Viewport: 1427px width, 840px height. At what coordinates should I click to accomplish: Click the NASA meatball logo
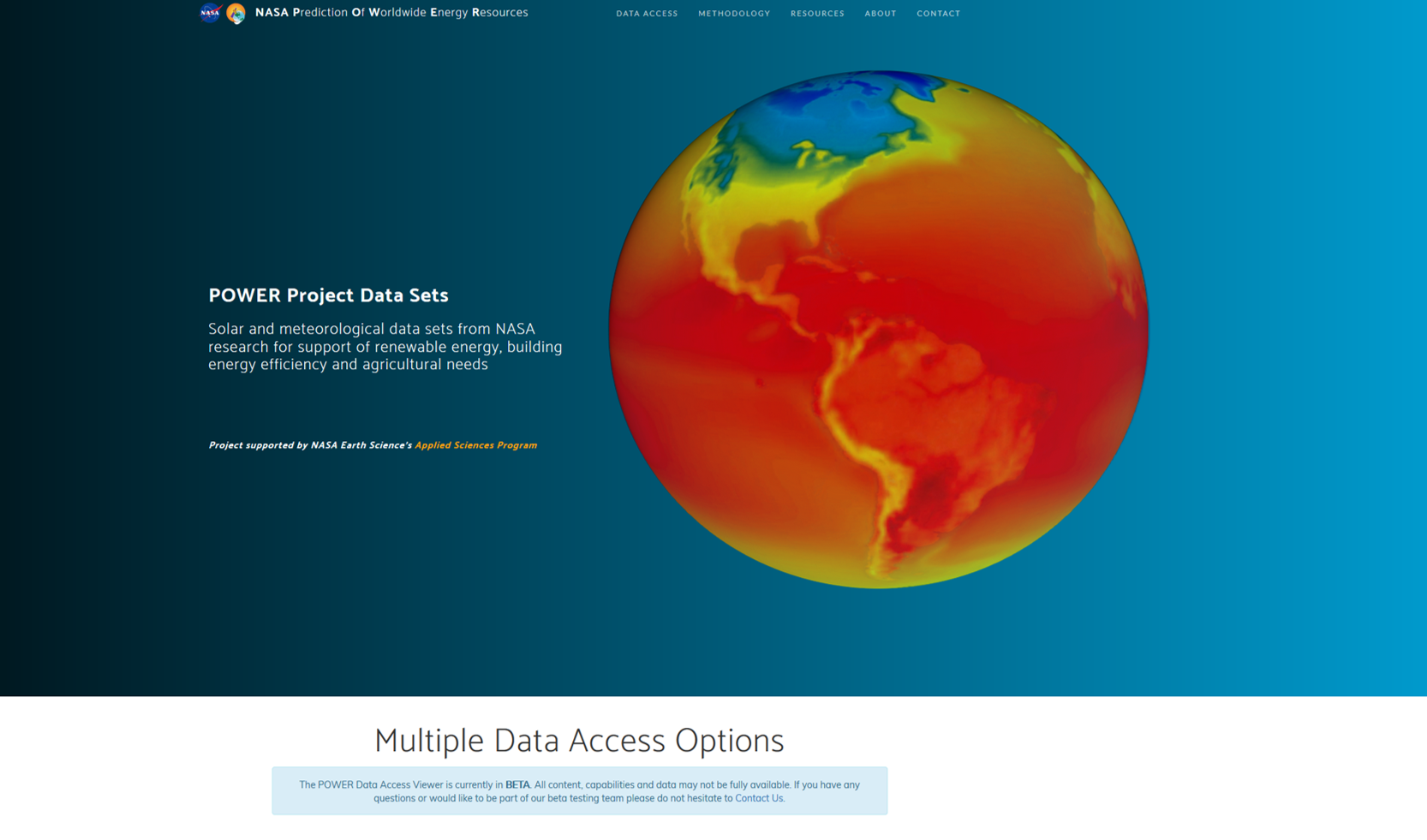tap(210, 13)
